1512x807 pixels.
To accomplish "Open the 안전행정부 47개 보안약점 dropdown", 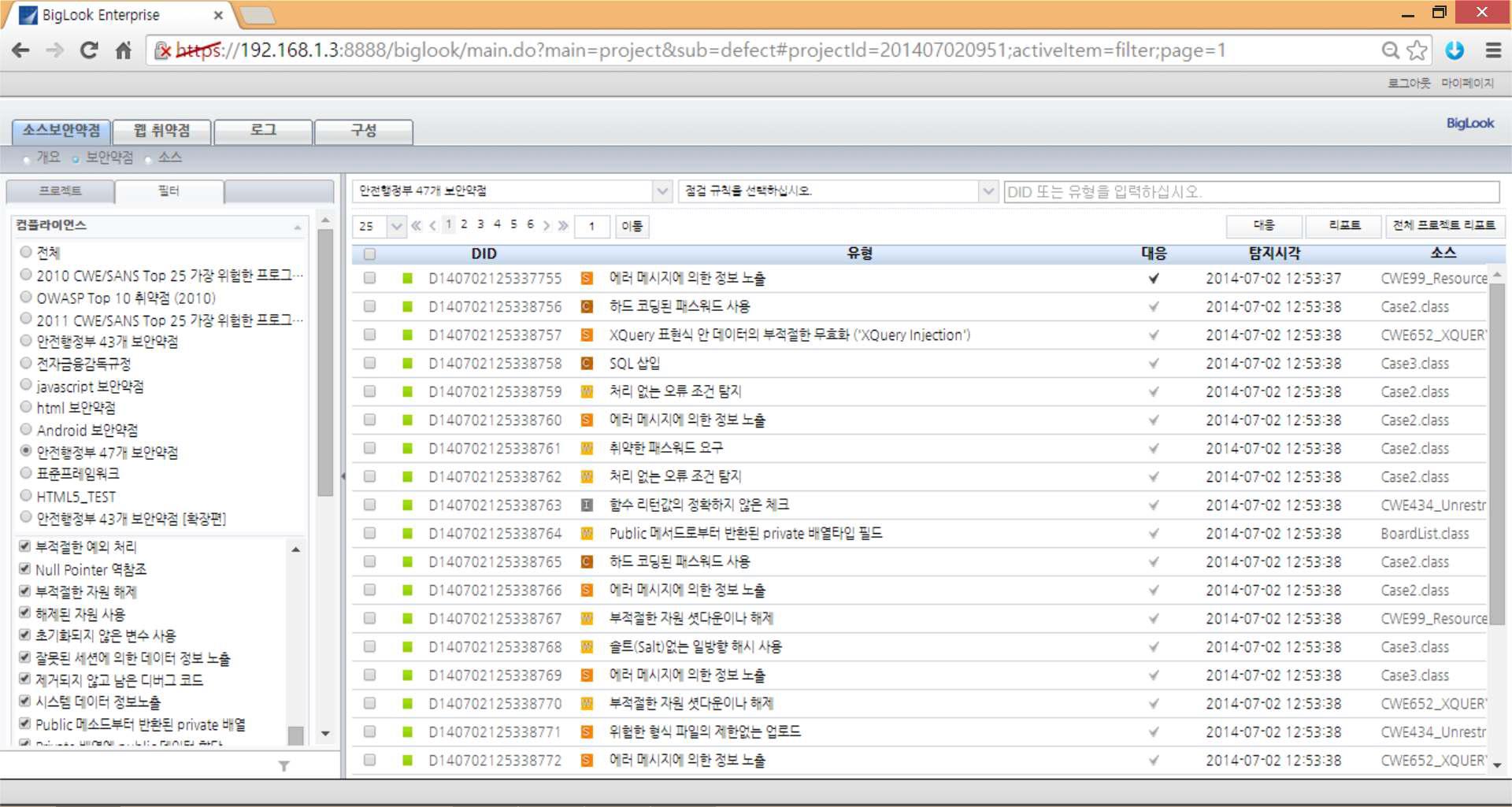I will click(662, 191).
